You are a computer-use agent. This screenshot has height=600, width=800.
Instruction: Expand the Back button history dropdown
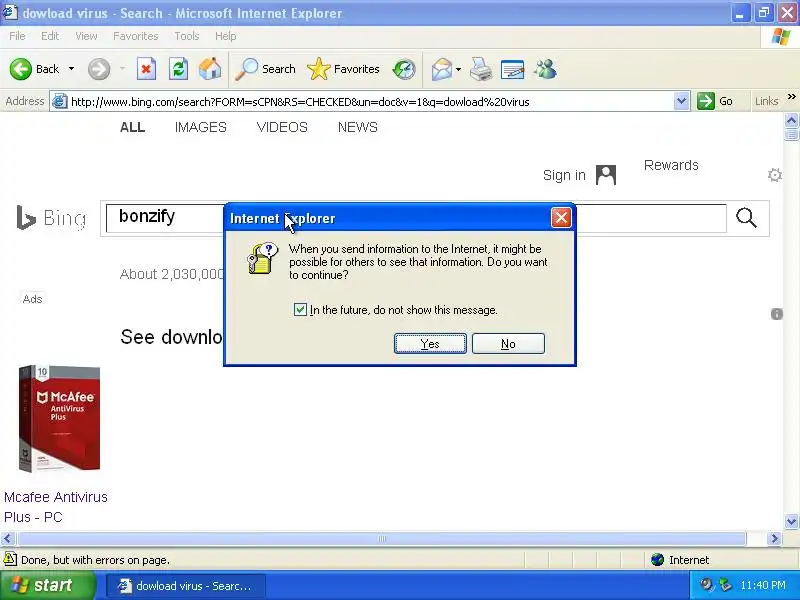click(71, 69)
